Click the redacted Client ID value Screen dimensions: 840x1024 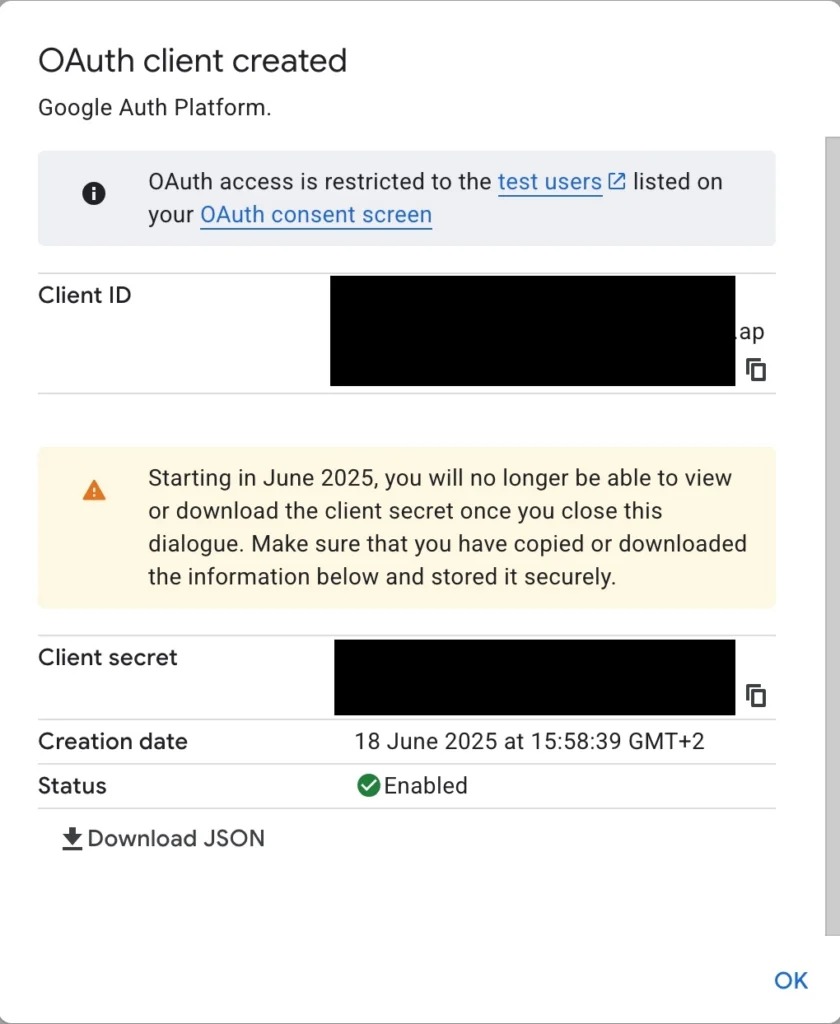[x=532, y=330]
